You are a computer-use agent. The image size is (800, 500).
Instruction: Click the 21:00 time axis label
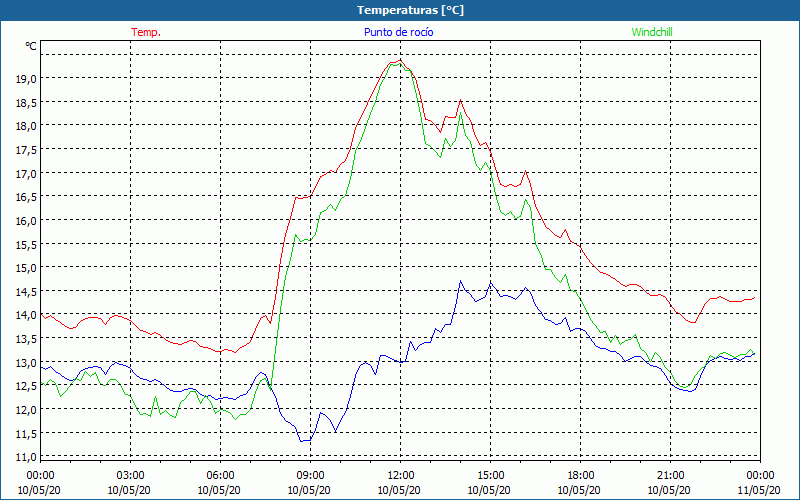tap(670, 476)
